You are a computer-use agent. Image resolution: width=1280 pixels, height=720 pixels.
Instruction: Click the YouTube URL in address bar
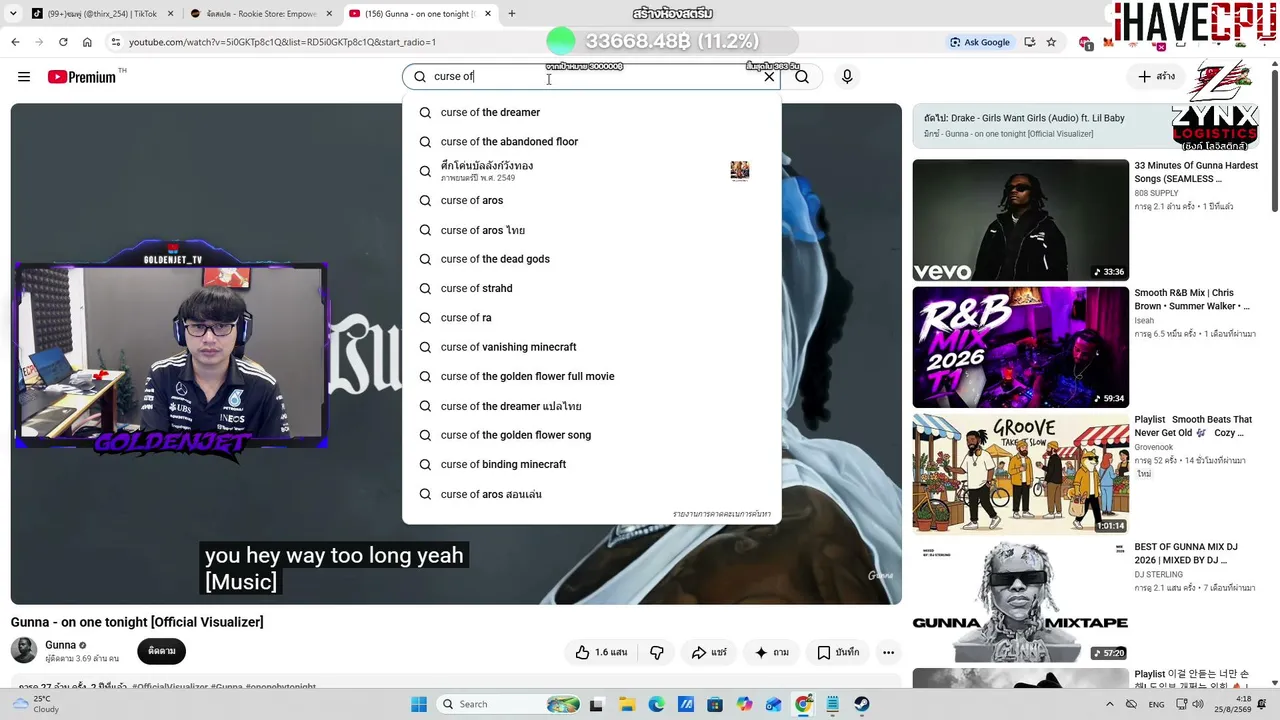pos(282,42)
